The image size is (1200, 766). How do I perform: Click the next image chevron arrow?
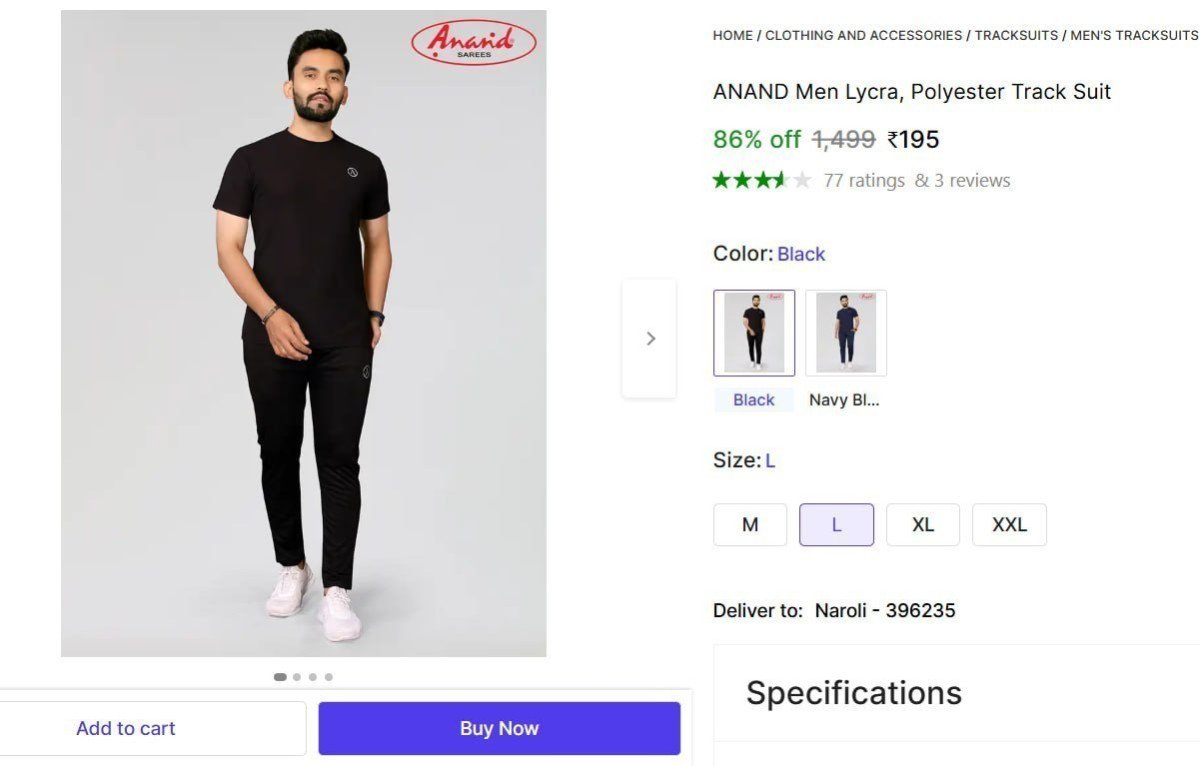click(x=650, y=339)
